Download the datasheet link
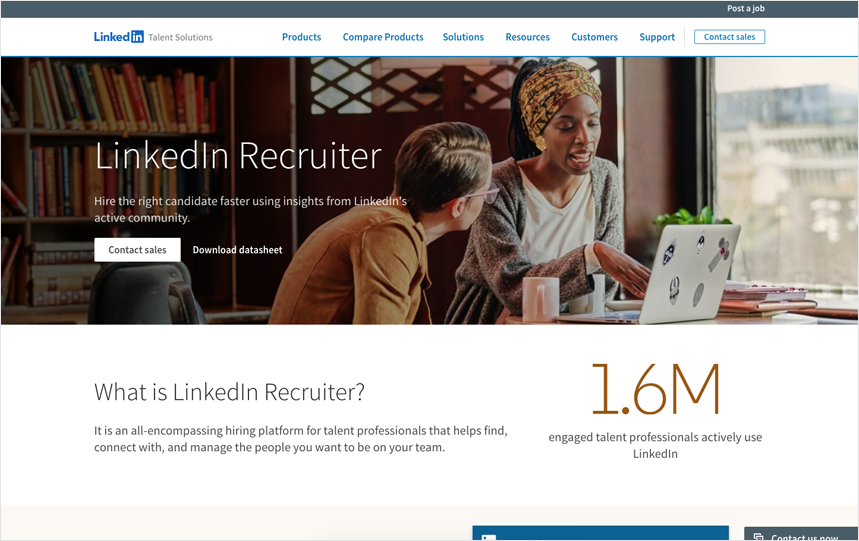 (237, 250)
